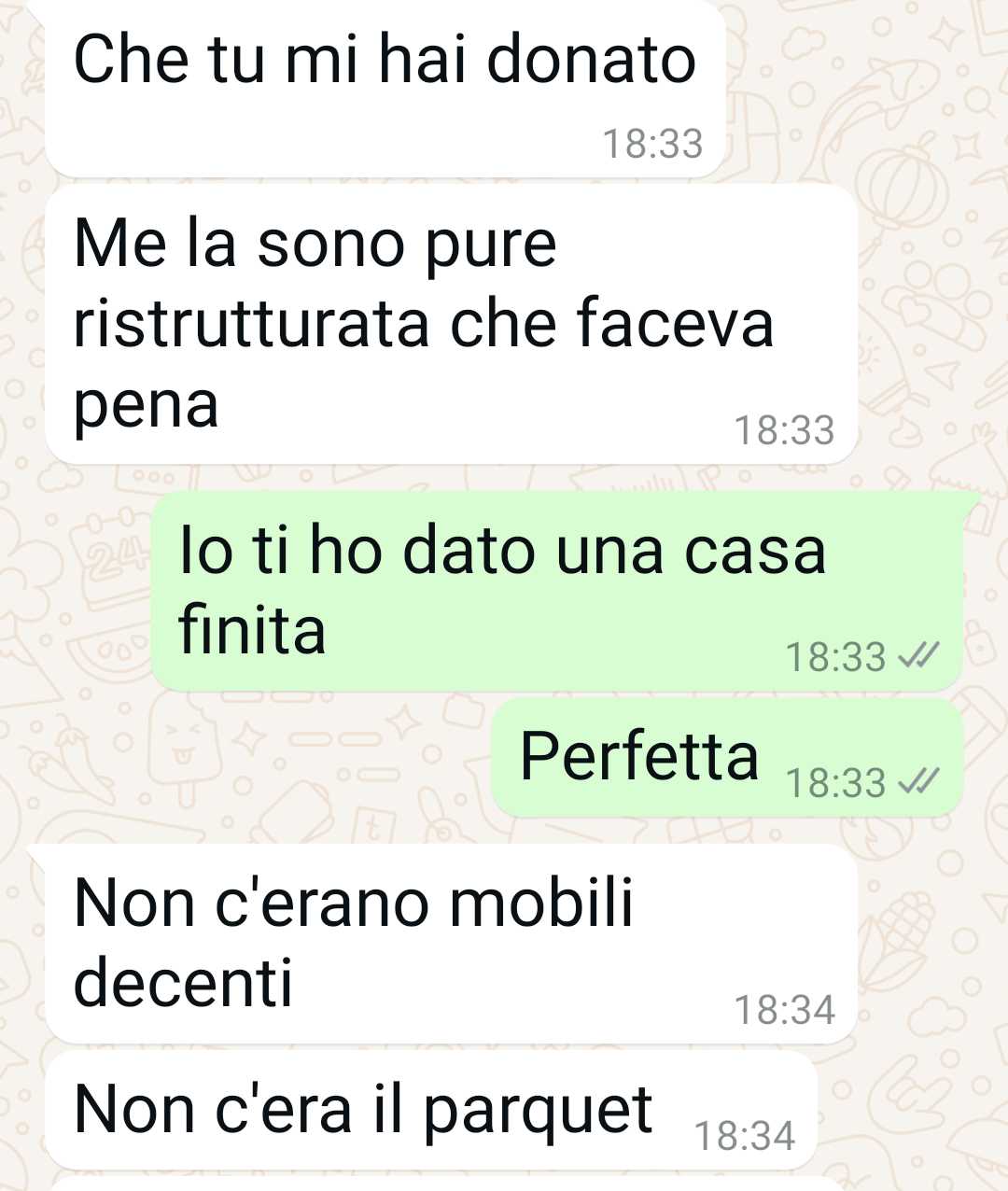The width and height of the screenshot is (1008, 1191).
Task: Click the word "finita" in the green bubble
Action: point(252,630)
